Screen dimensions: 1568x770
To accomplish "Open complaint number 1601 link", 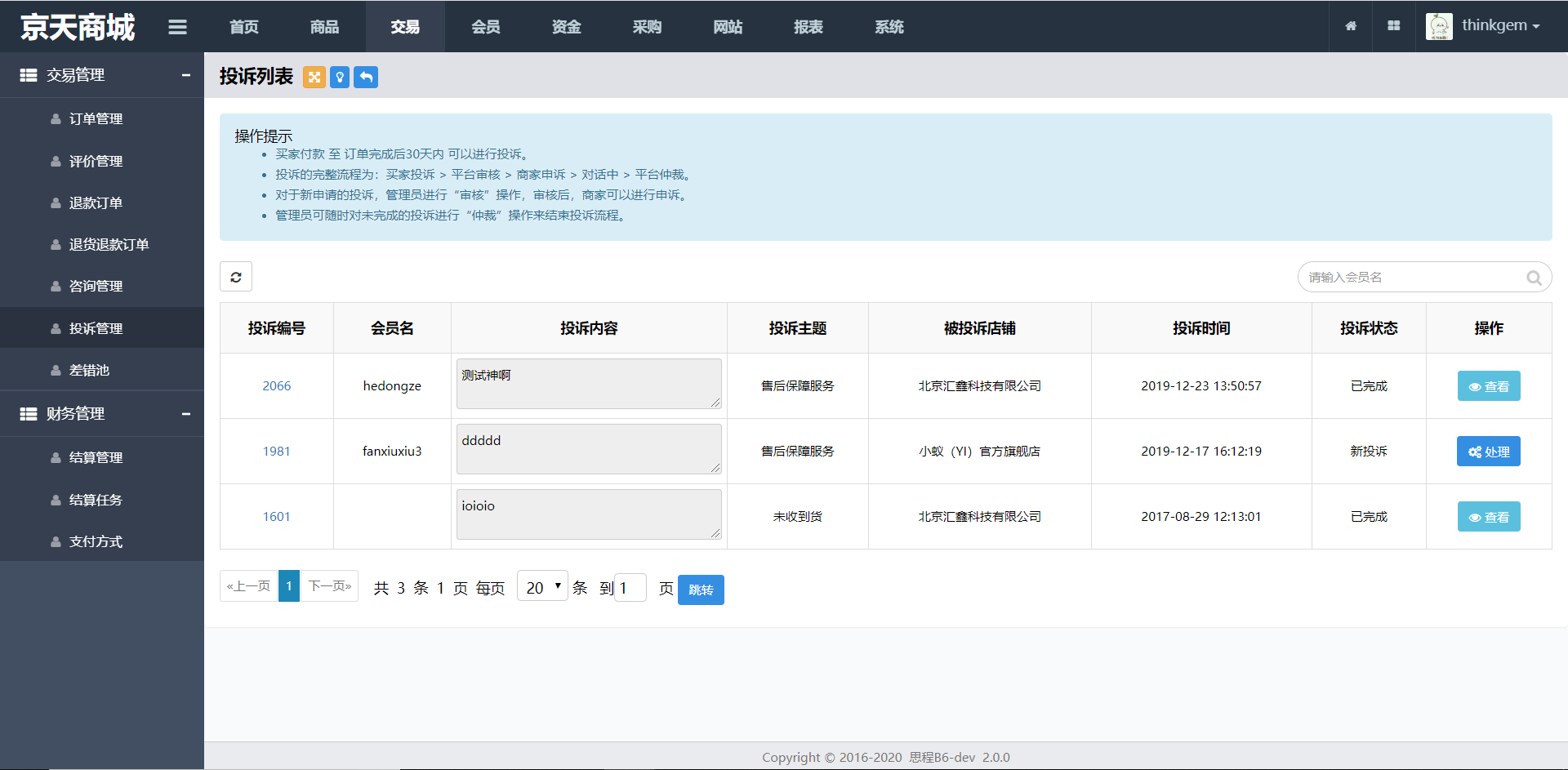I will click(277, 517).
